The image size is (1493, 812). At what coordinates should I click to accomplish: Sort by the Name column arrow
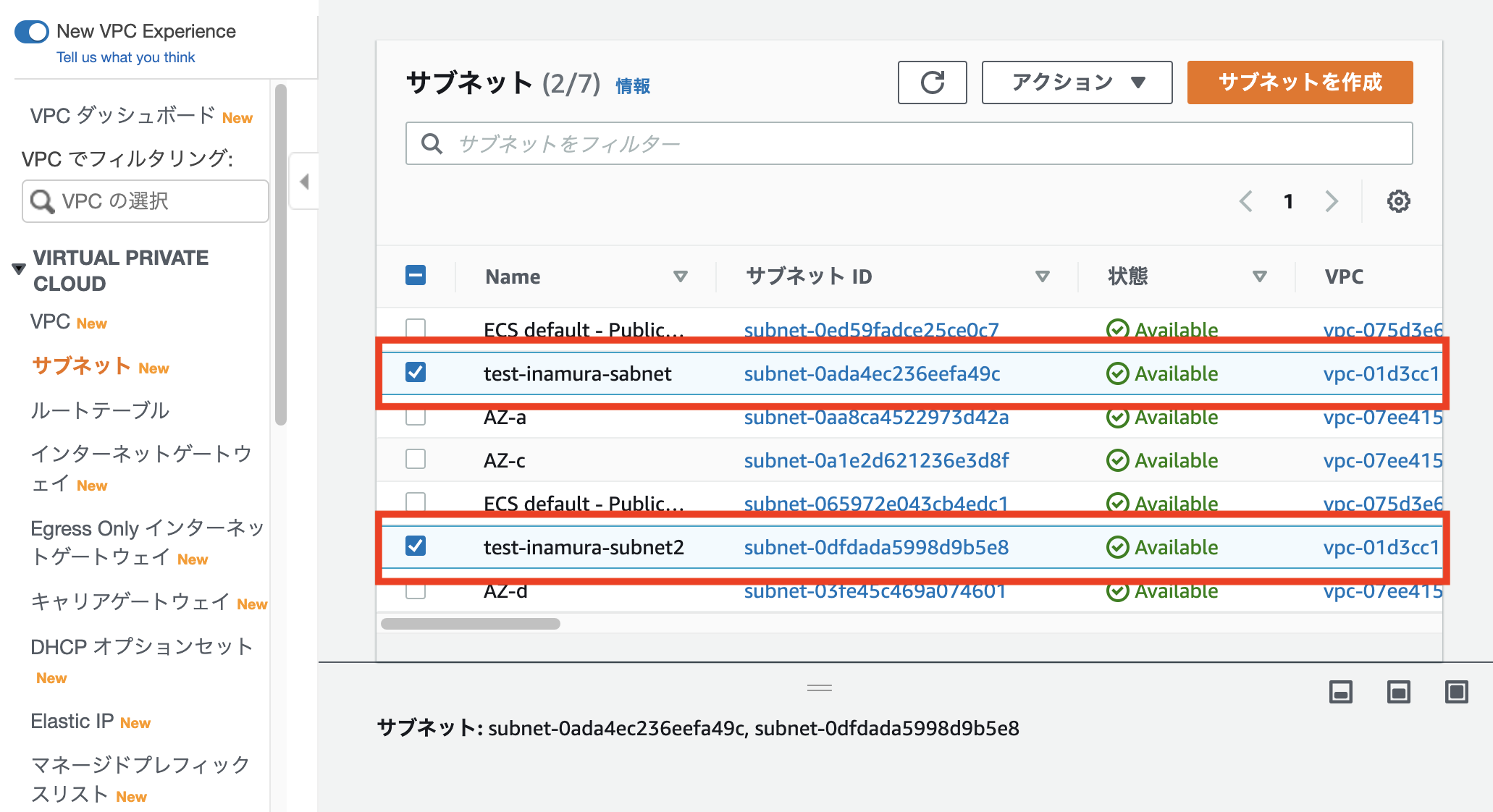tap(680, 276)
